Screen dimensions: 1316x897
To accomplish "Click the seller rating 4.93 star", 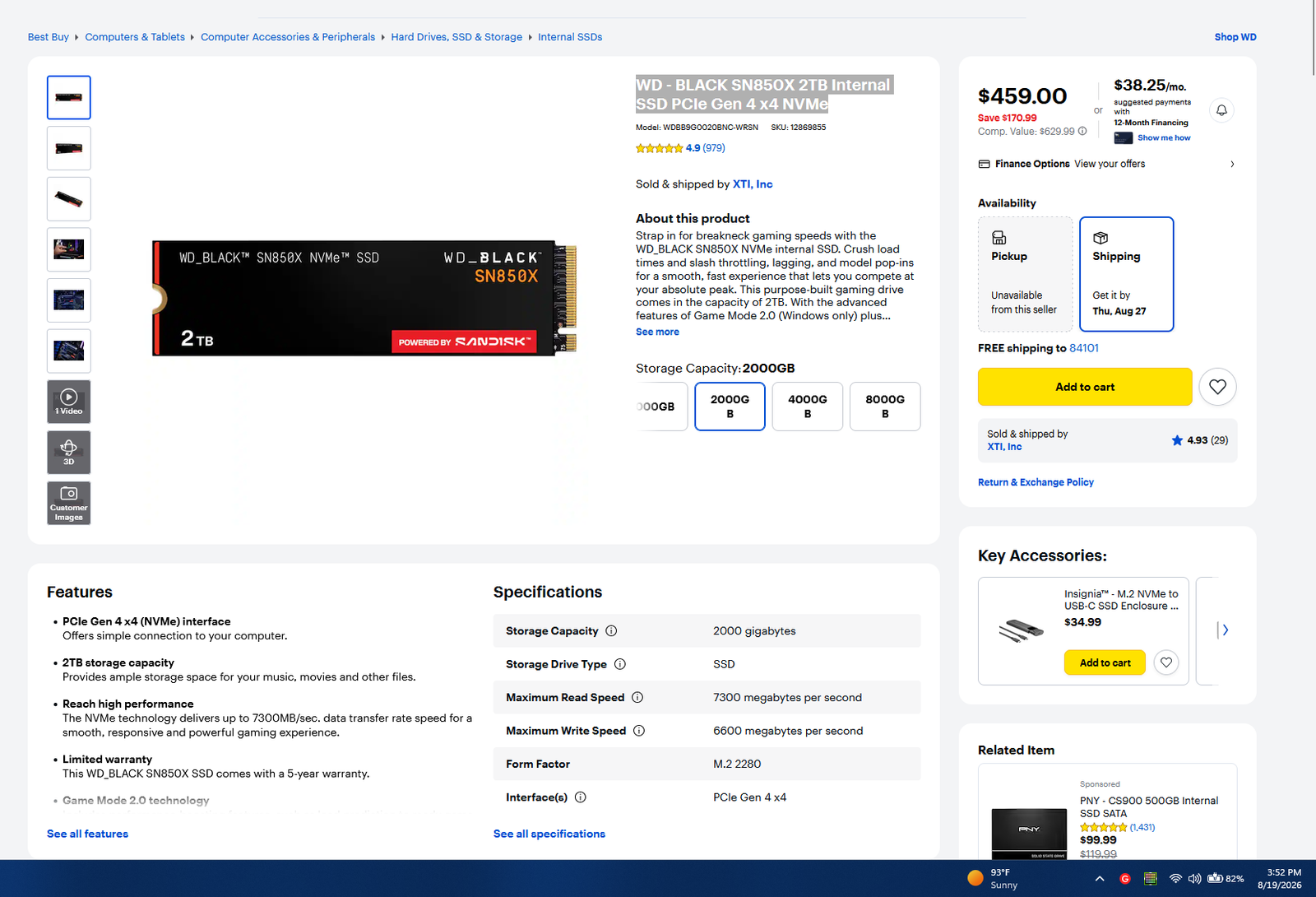I will coord(1177,440).
